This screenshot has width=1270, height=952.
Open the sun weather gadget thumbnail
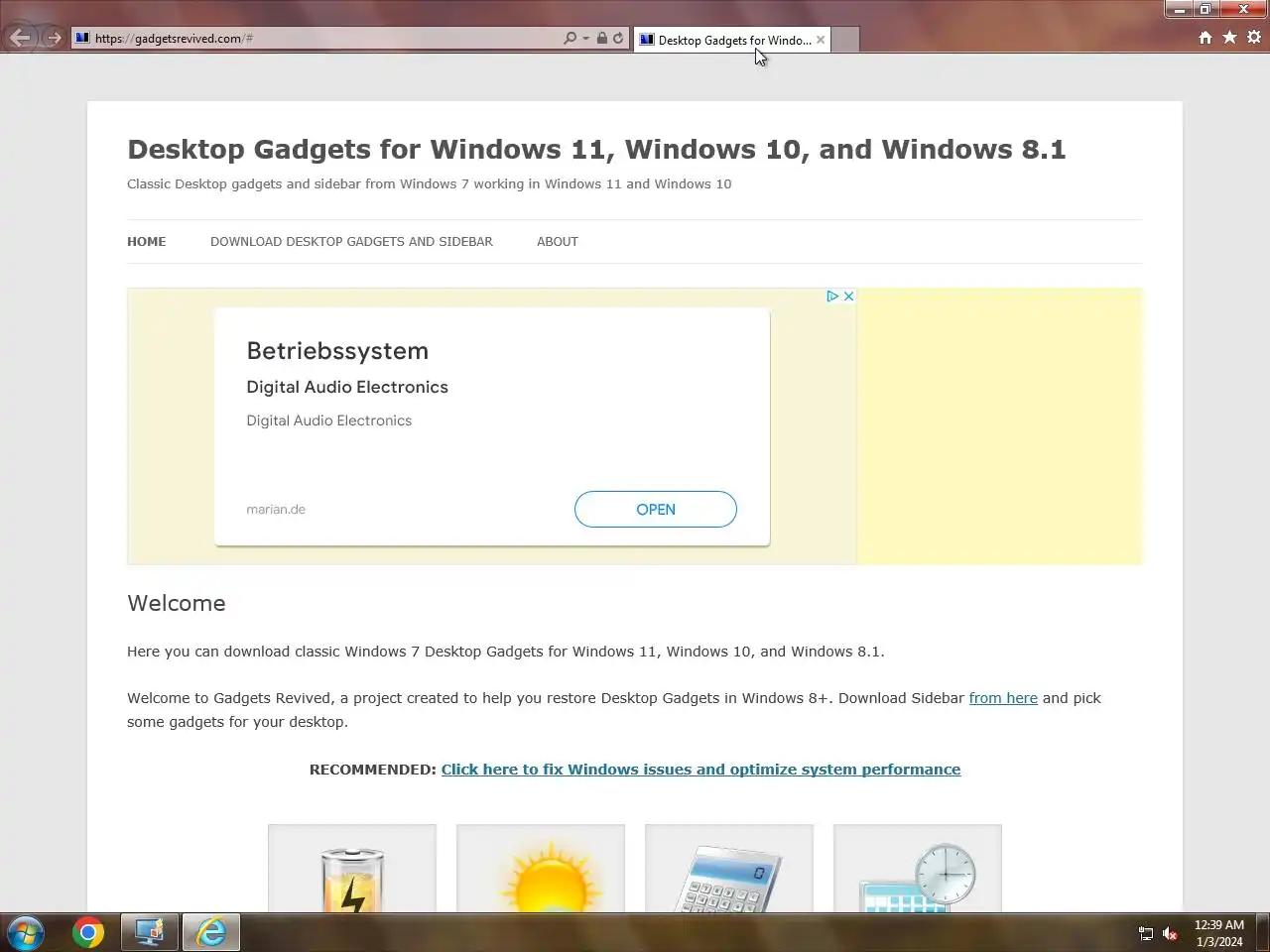[541, 869]
